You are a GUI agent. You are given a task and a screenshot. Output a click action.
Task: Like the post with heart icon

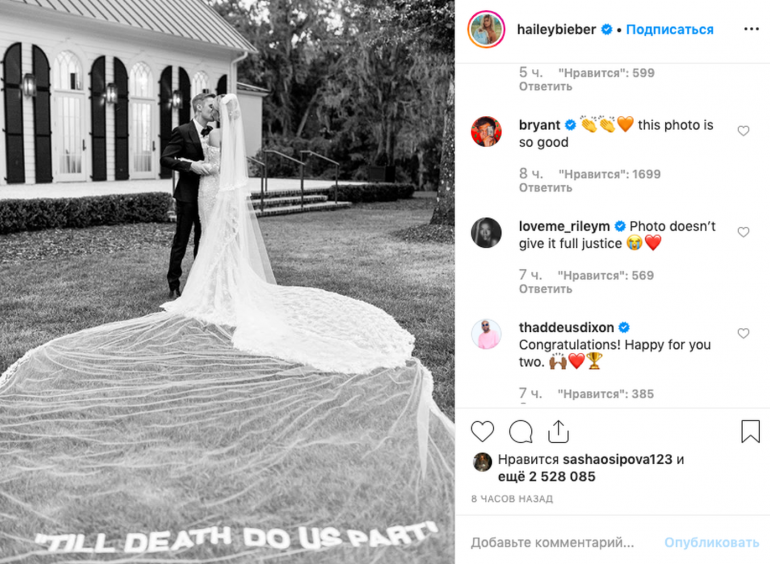[482, 432]
